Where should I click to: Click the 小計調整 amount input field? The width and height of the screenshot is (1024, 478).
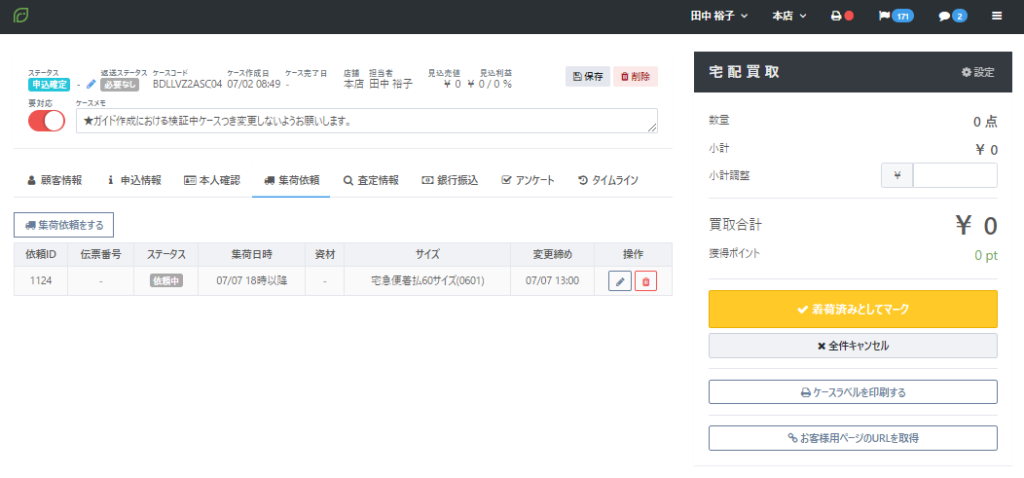click(954, 176)
